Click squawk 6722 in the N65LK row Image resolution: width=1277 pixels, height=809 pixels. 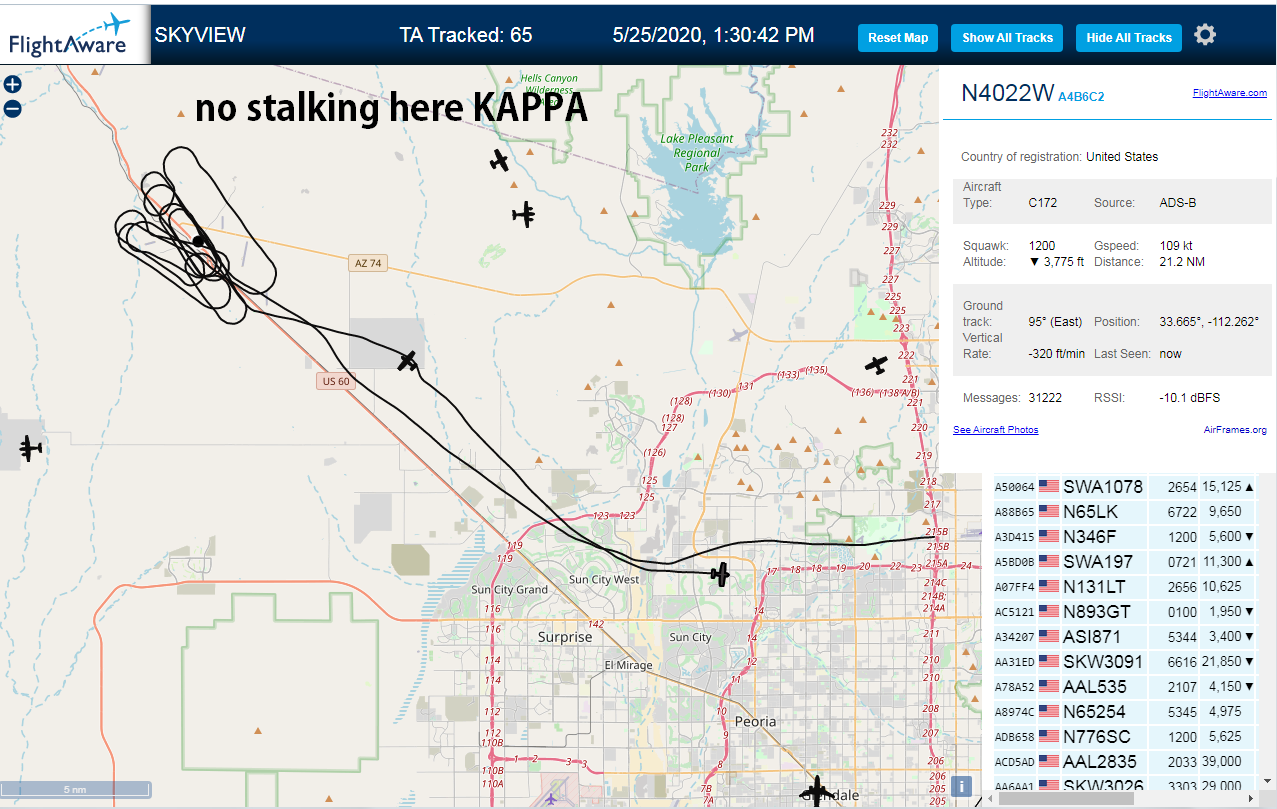(x=1182, y=512)
